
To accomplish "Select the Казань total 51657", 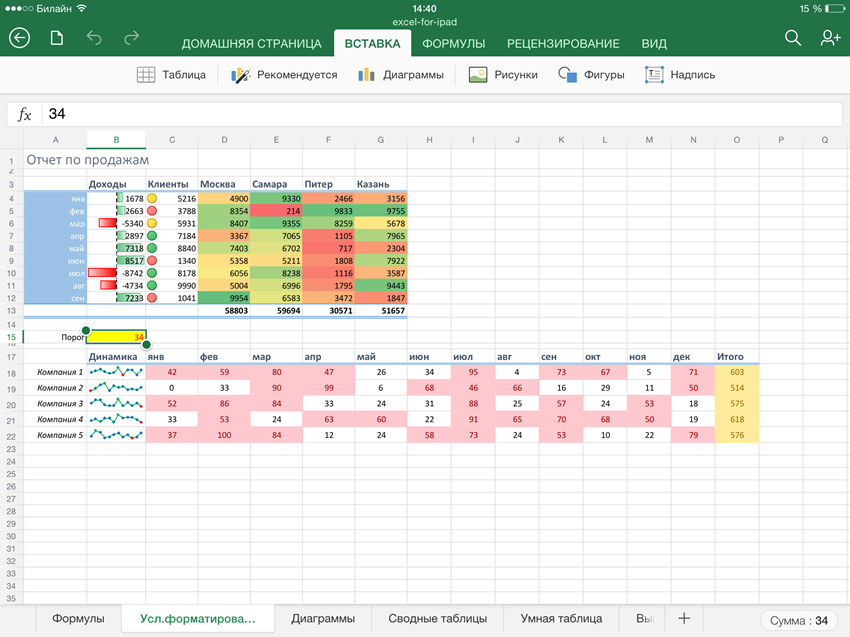I will click(381, 311).
